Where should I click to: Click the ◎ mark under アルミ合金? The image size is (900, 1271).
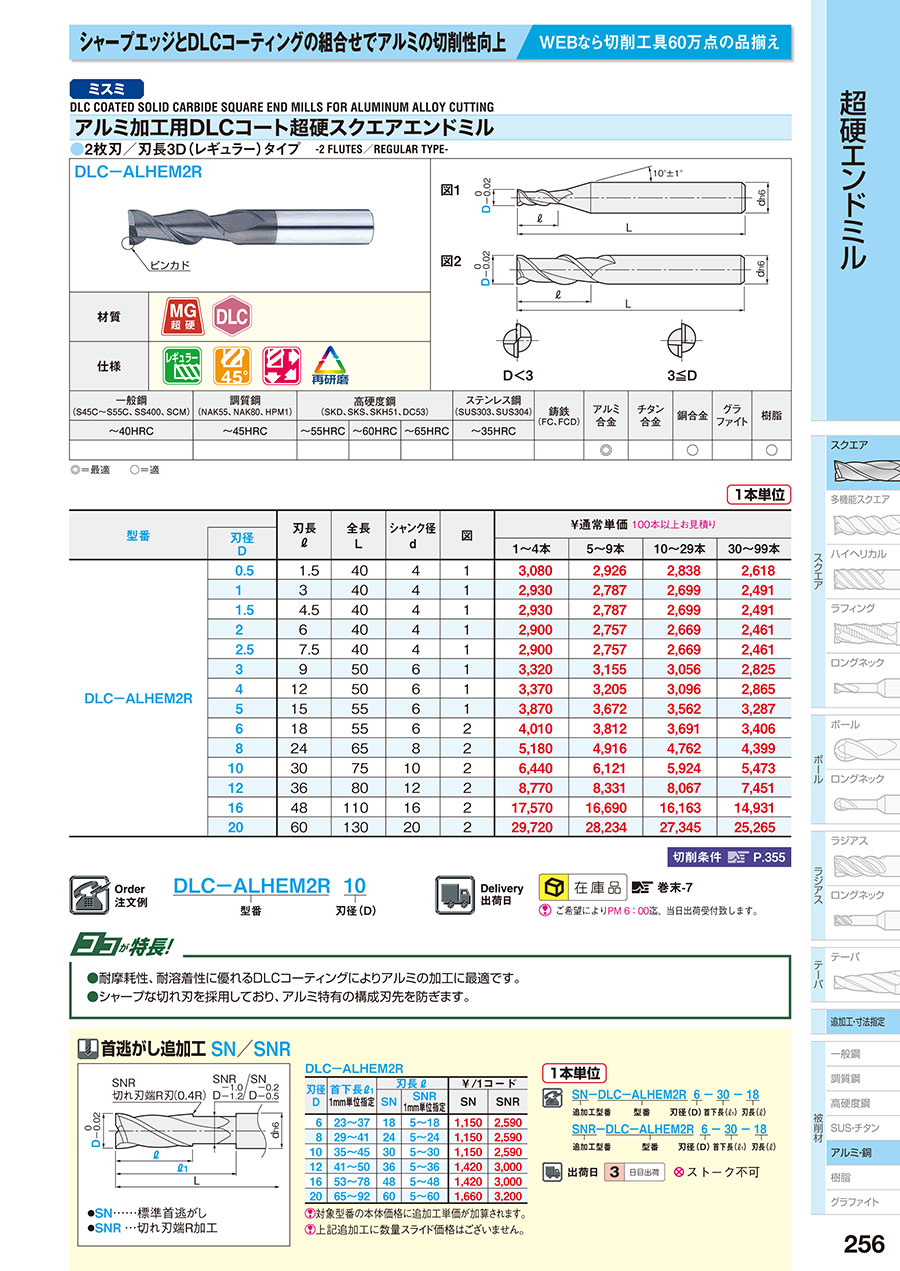603,450
